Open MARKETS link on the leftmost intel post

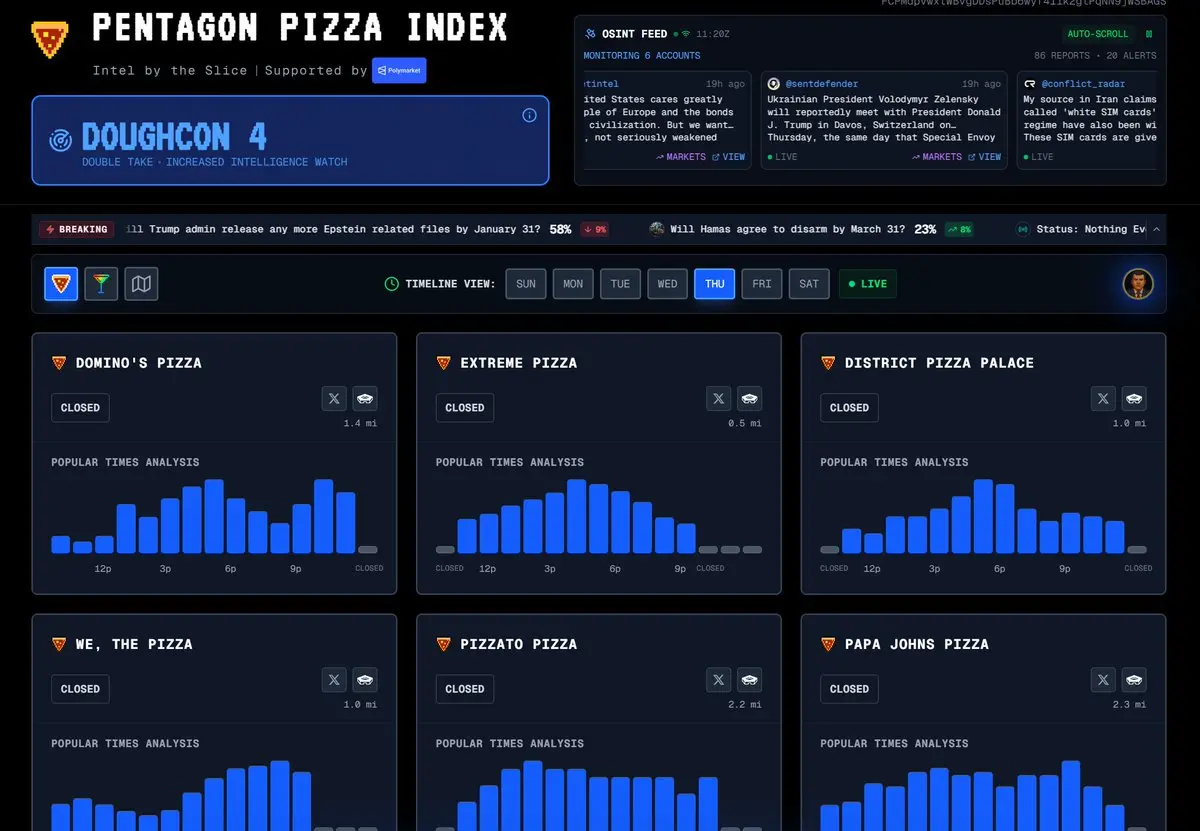tap(681, 157)
